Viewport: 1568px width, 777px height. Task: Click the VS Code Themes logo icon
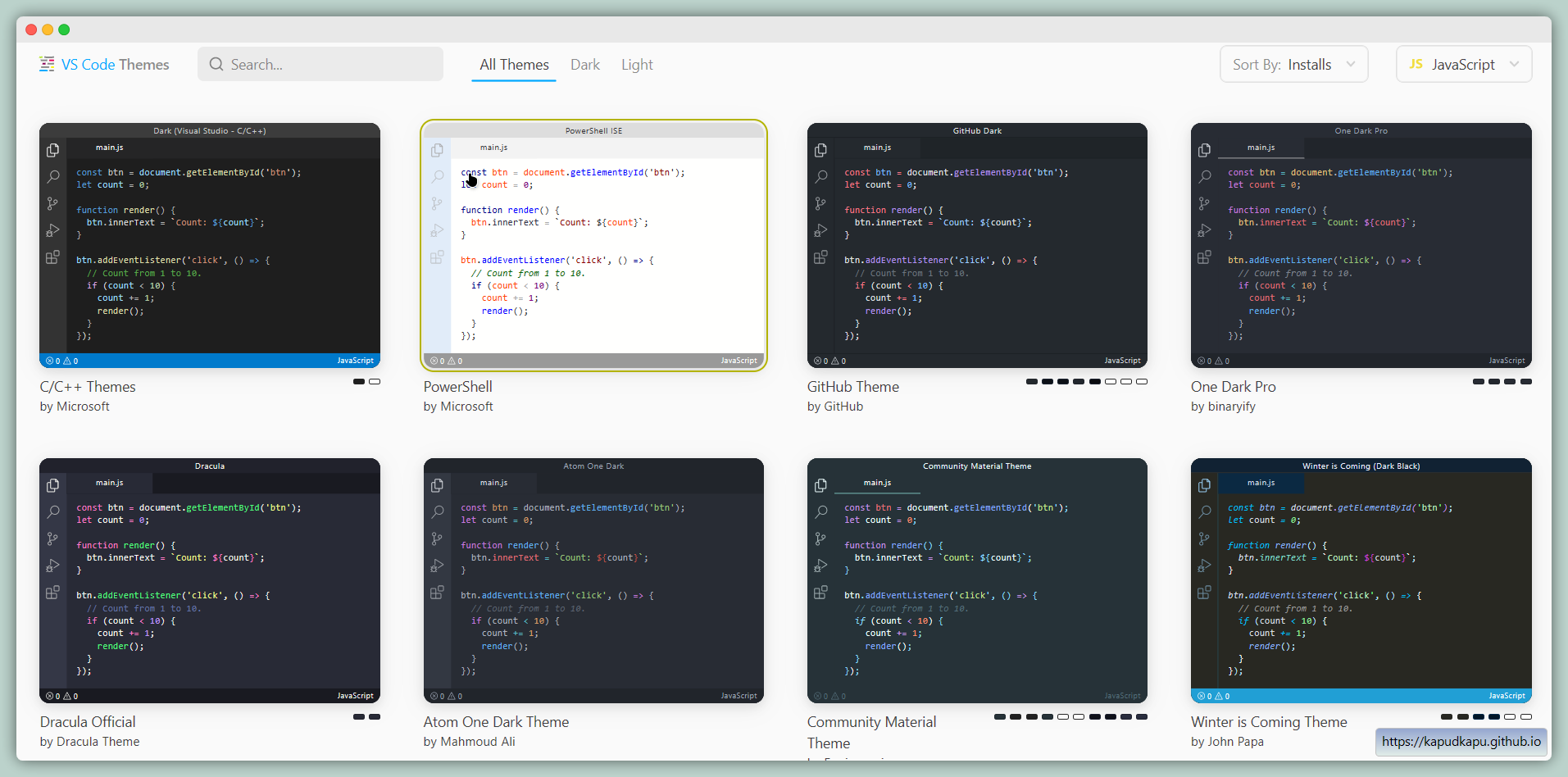point(47,64)
